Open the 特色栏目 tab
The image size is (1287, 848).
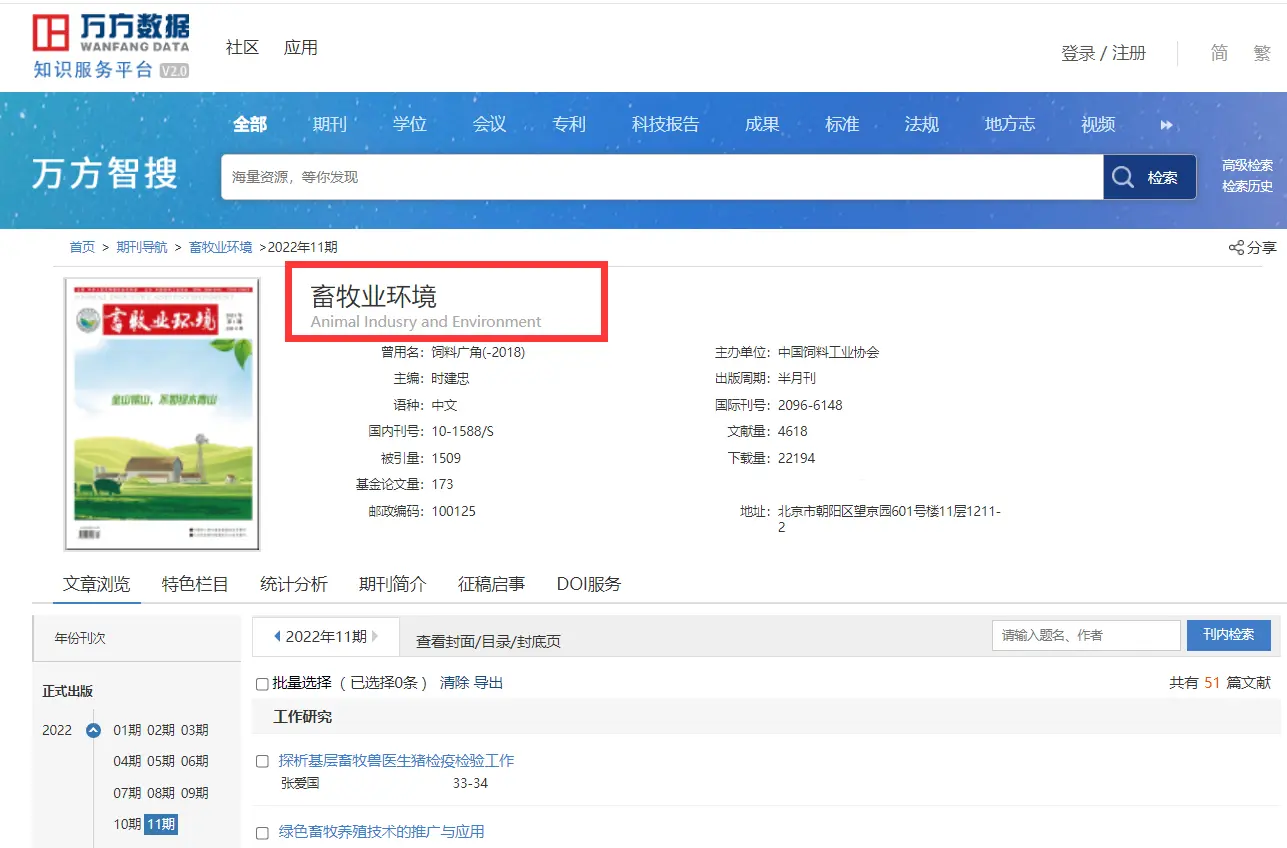[196, 584]
